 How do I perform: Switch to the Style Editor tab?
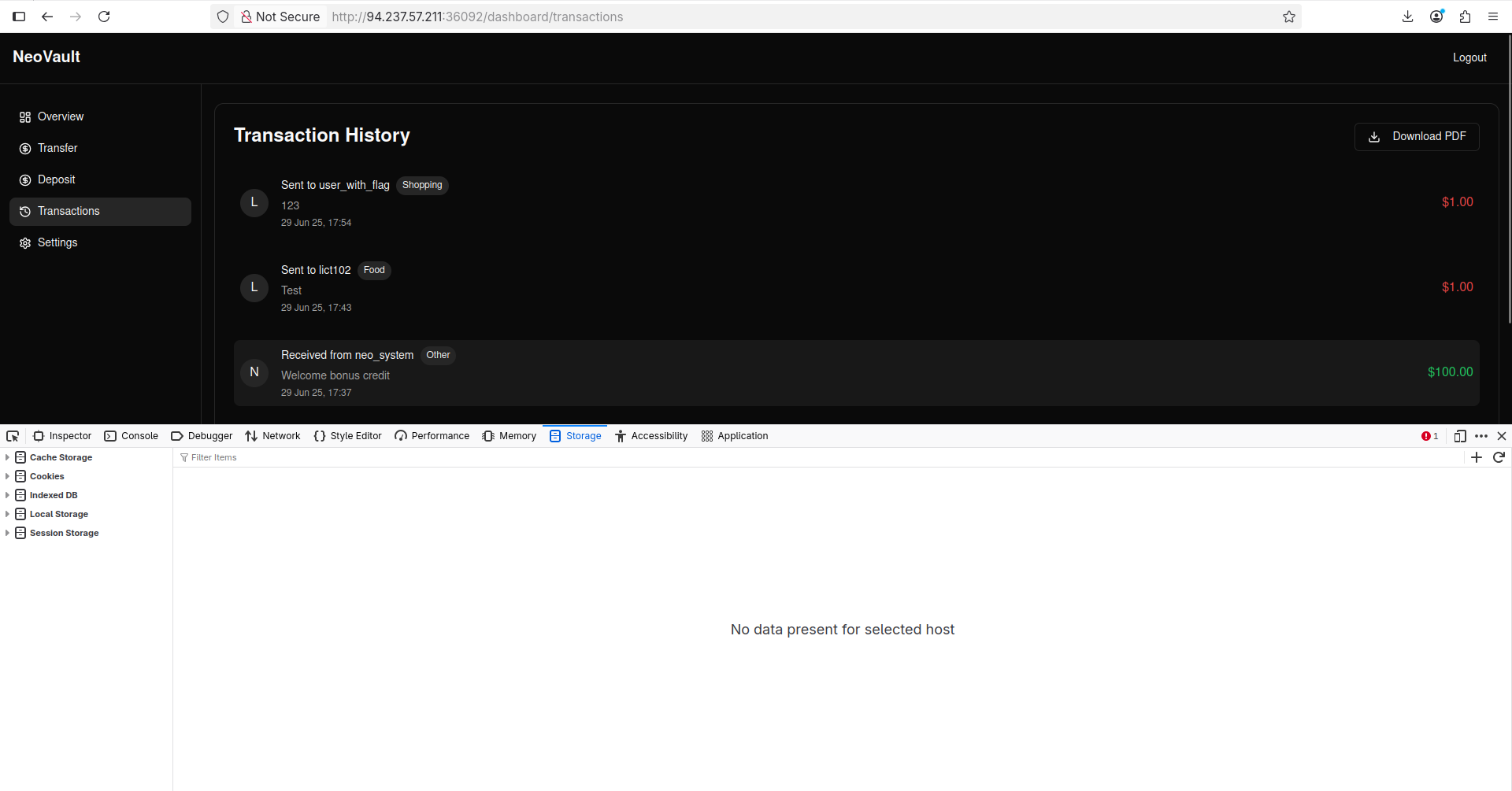(x=347, y=436)
